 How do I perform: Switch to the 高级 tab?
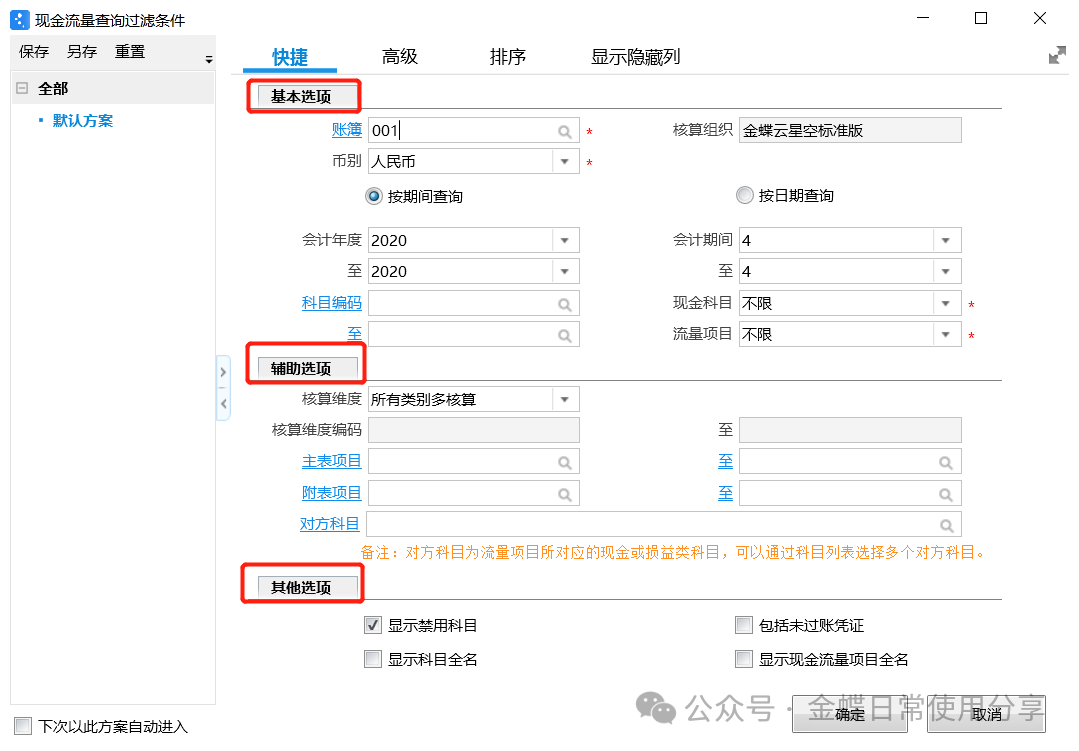click(x=399, y=57)
